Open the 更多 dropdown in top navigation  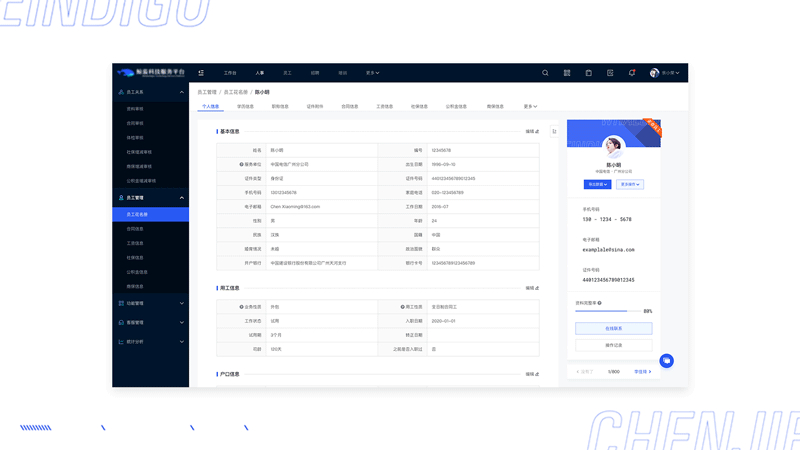point(372,73)
